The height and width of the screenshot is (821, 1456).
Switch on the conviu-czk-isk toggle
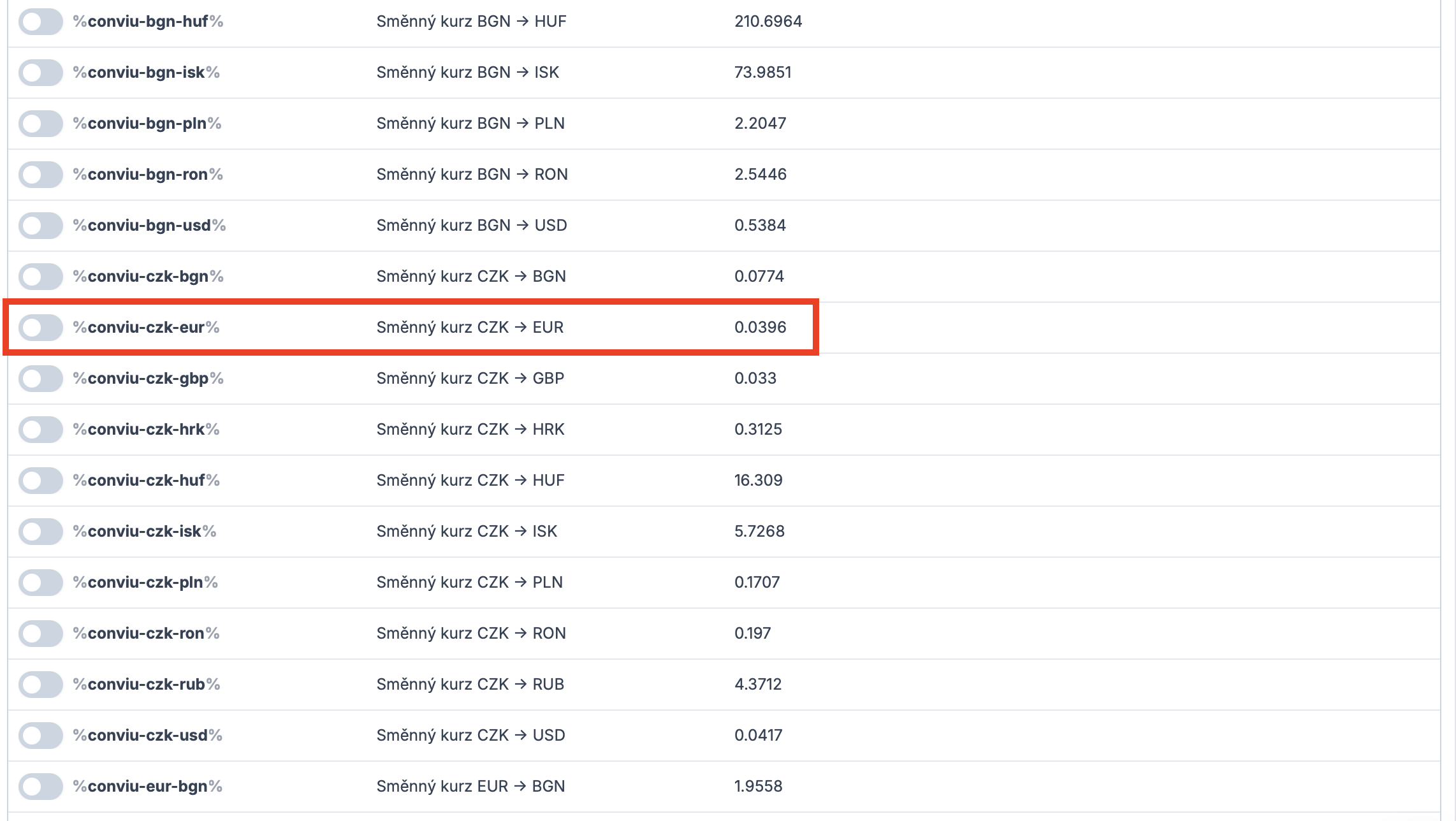(41, 532)
